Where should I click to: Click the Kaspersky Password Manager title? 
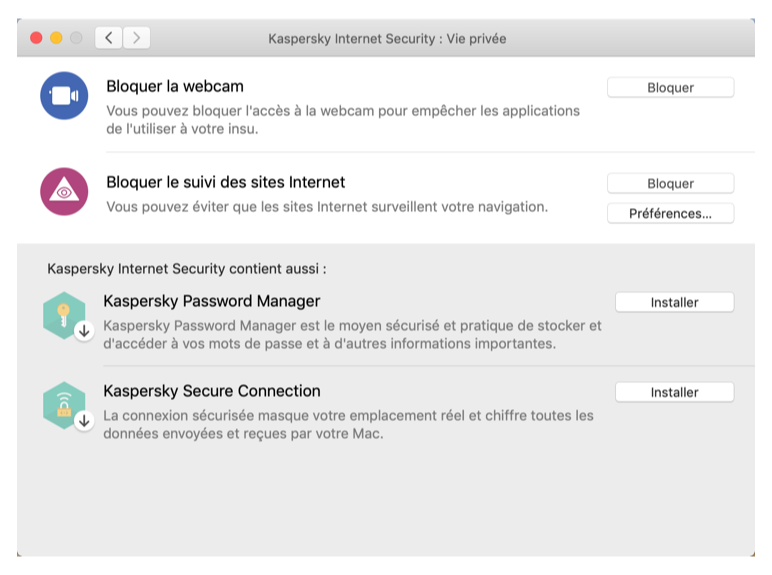(212, 301)
